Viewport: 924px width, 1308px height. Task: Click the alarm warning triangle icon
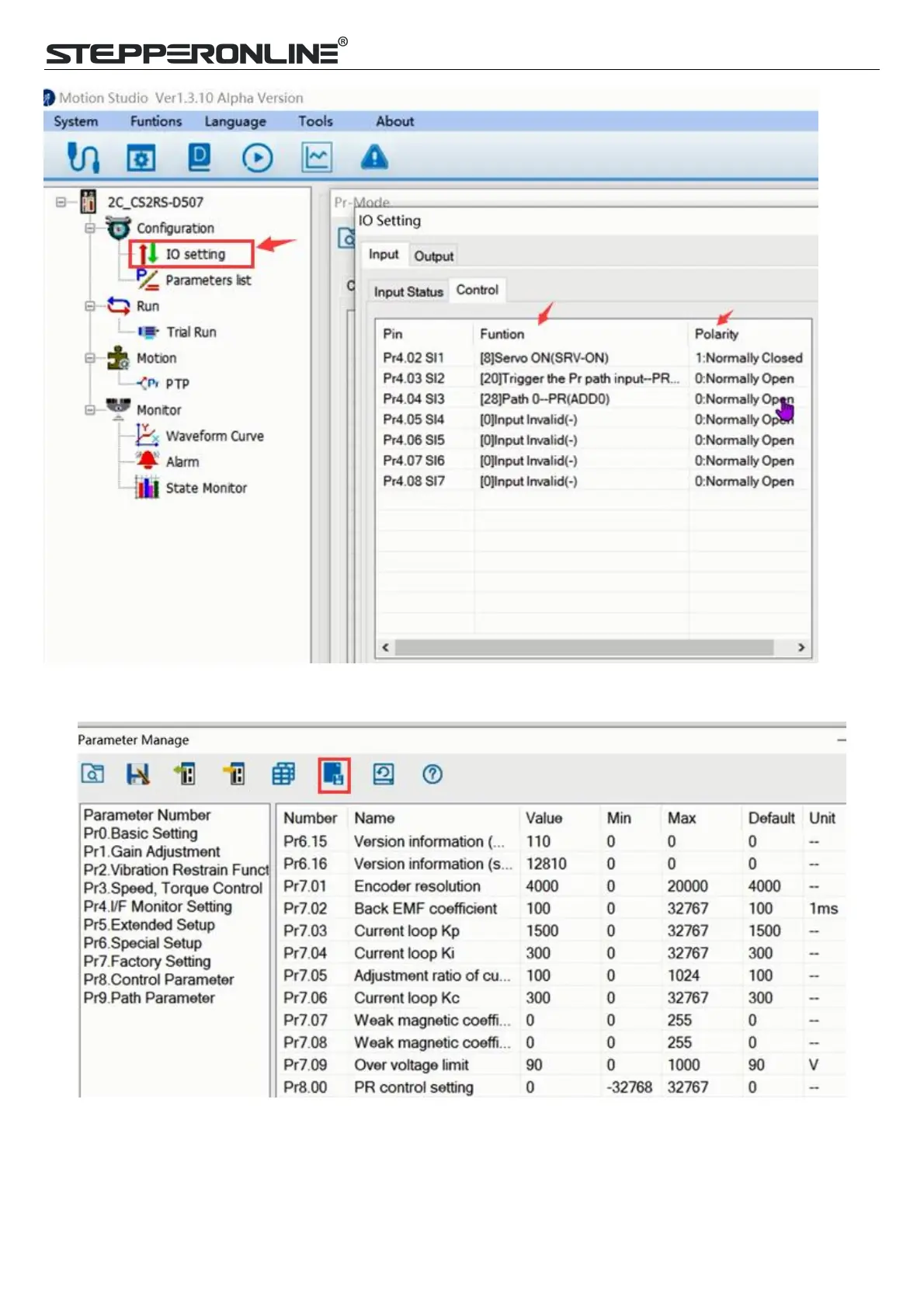pyautogui.click(x=374, y=157)
